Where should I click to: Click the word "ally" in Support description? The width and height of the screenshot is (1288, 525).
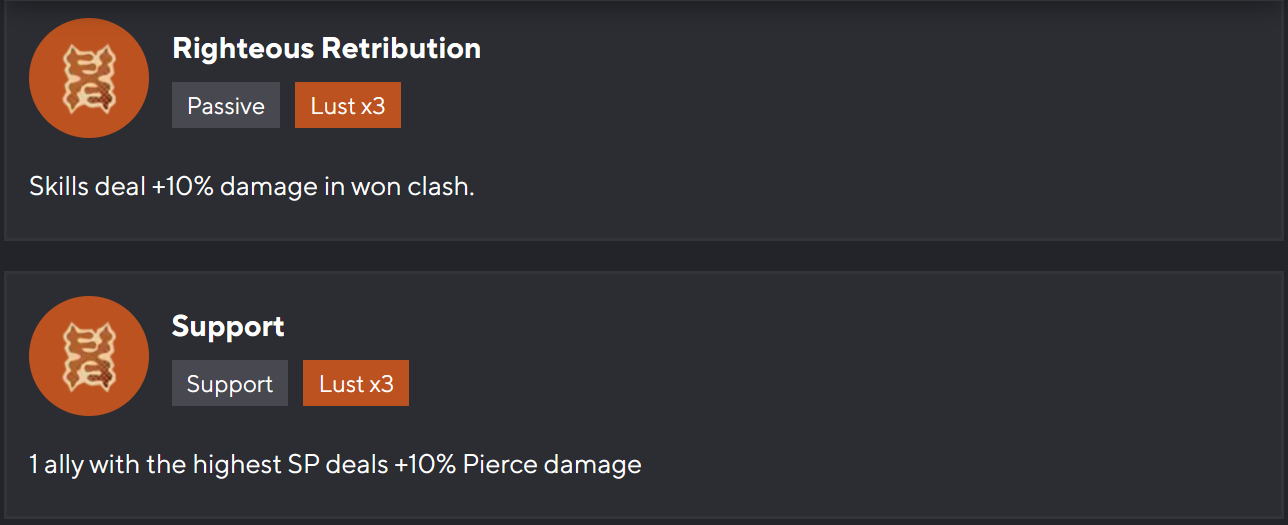click(x=64, y=465)
